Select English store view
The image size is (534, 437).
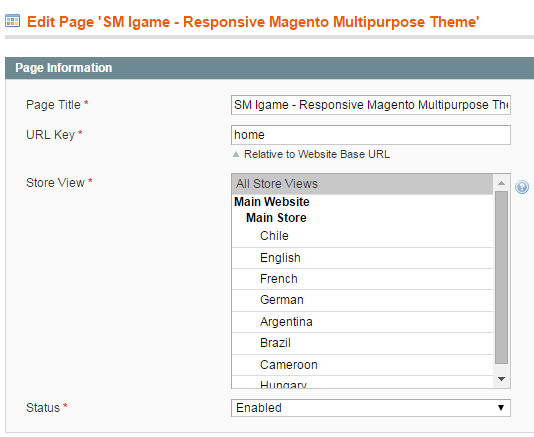[362, 258]
